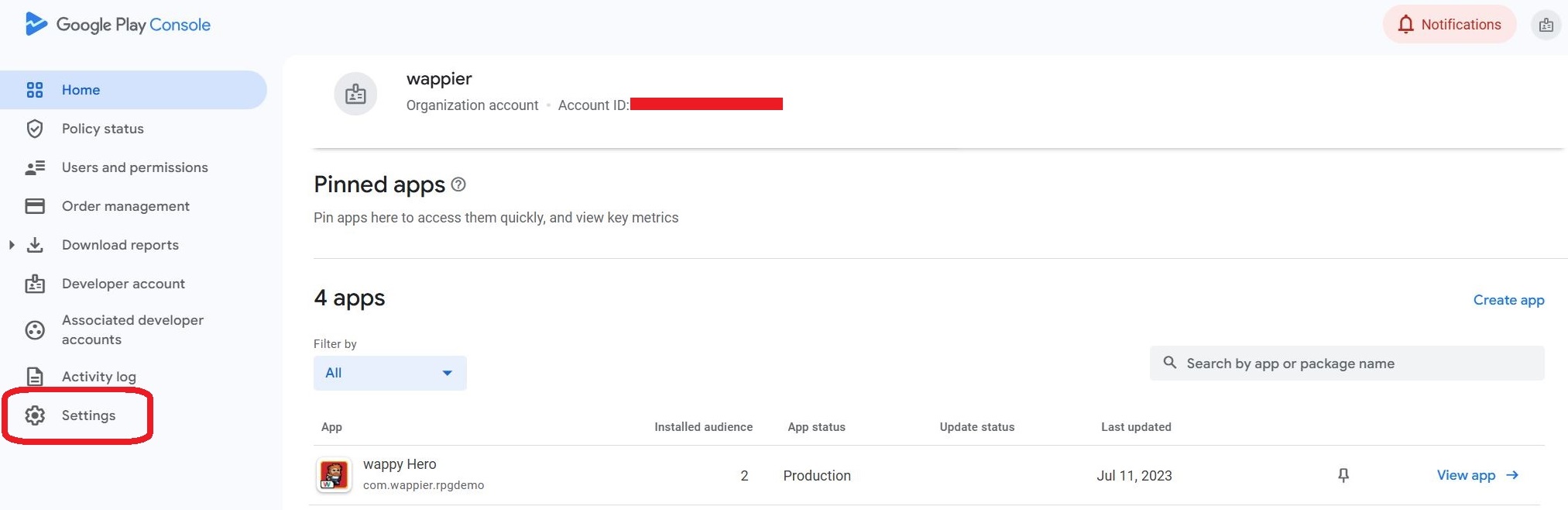Pin the wappy Hero app
This screenshot has height=510, width=1568.
[1343, 475]
